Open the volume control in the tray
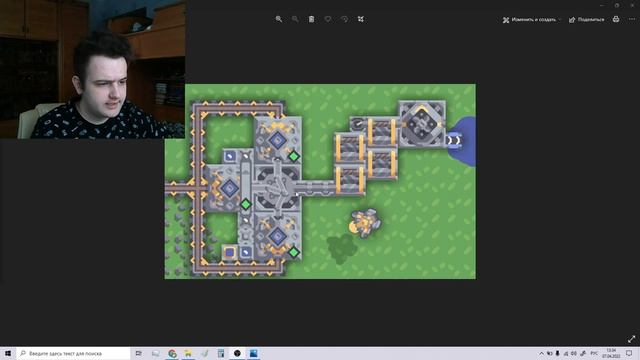 point(574,353)
